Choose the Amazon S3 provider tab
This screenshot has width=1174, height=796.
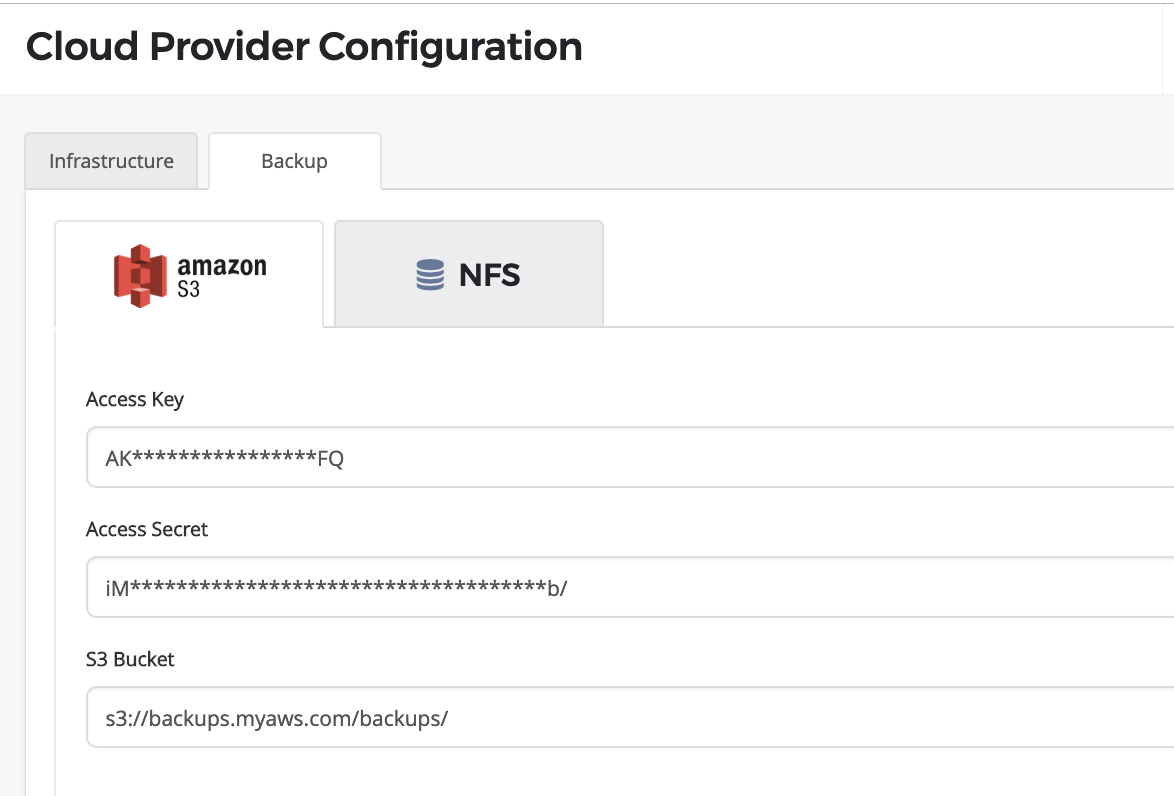189,274
